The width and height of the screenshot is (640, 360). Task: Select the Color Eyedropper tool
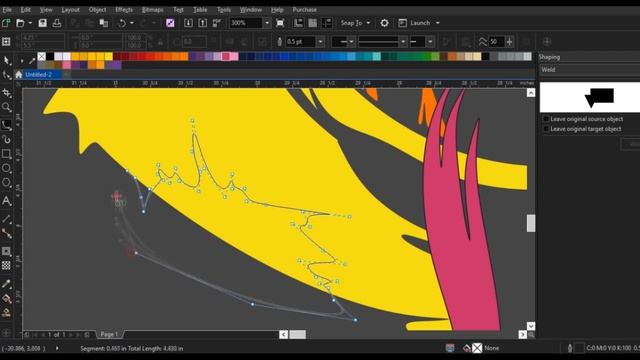point(6,284)
